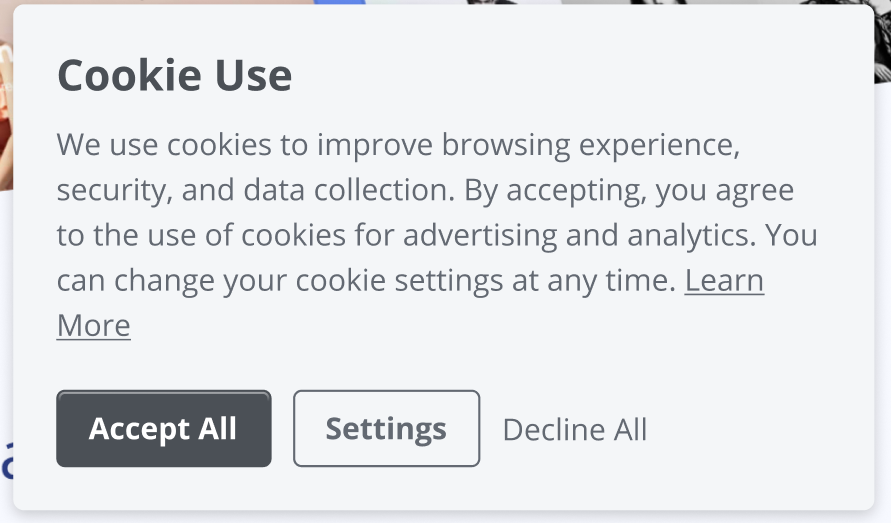Screen dimensions: 891x523
Task: Click the Decline All text beside Settings
Action: [x=574, y=430]
